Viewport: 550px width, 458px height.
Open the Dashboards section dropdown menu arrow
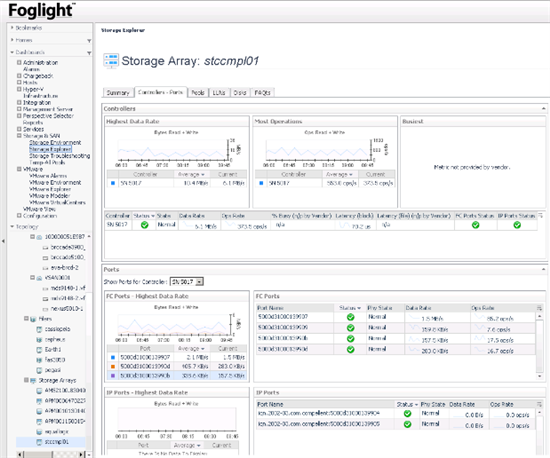89,53
